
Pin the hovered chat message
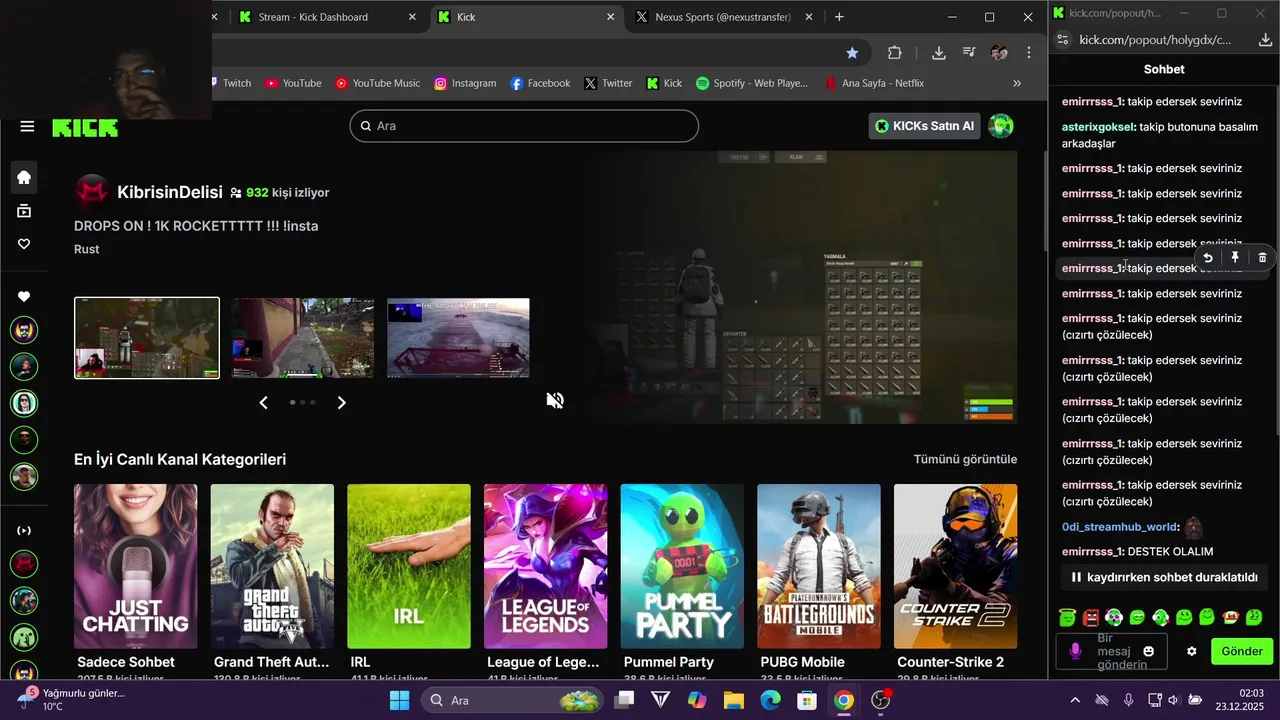point(1235,258)
